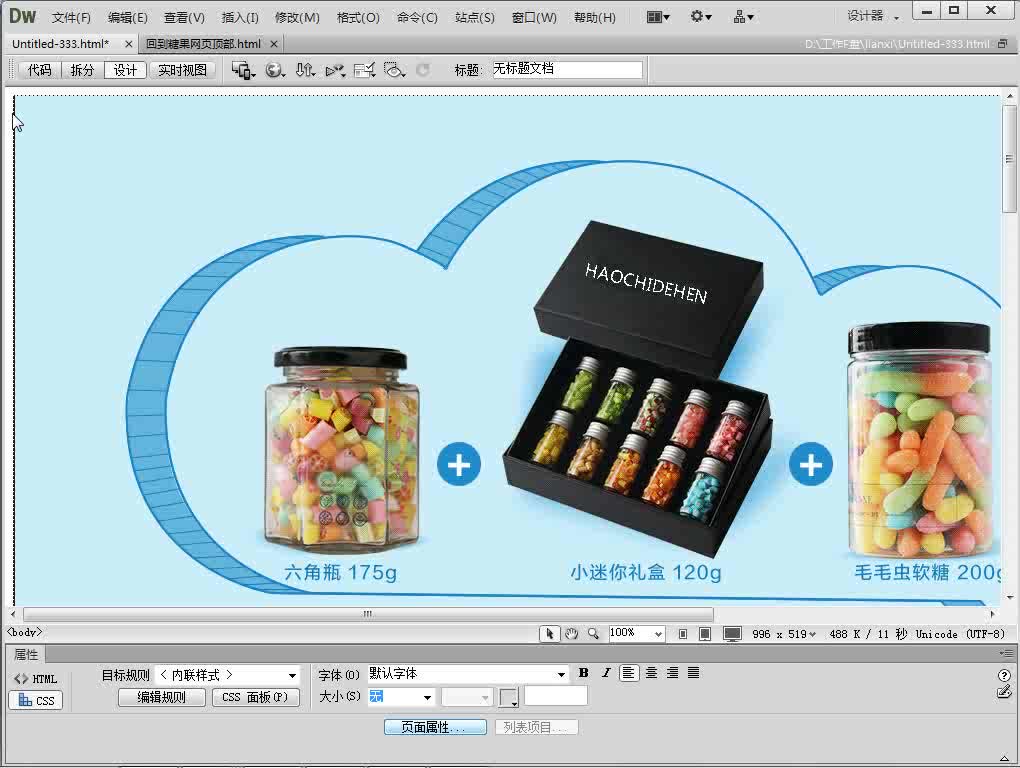
Task: Switch to tablet size window icon
Action: coord(705,634)
